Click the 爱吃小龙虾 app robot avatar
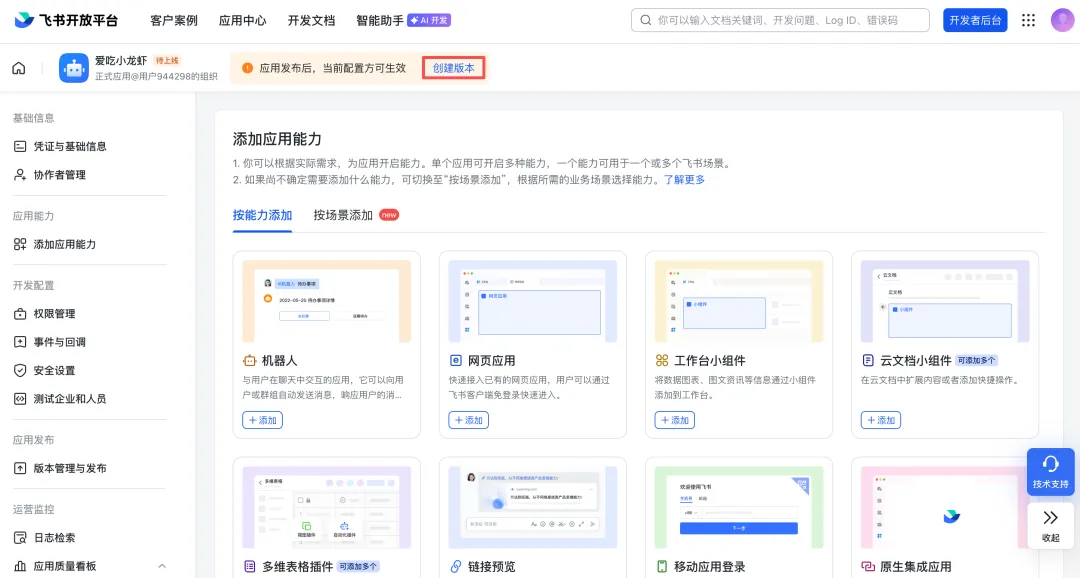Screen dimensions: 1080x578 [74, 68]
